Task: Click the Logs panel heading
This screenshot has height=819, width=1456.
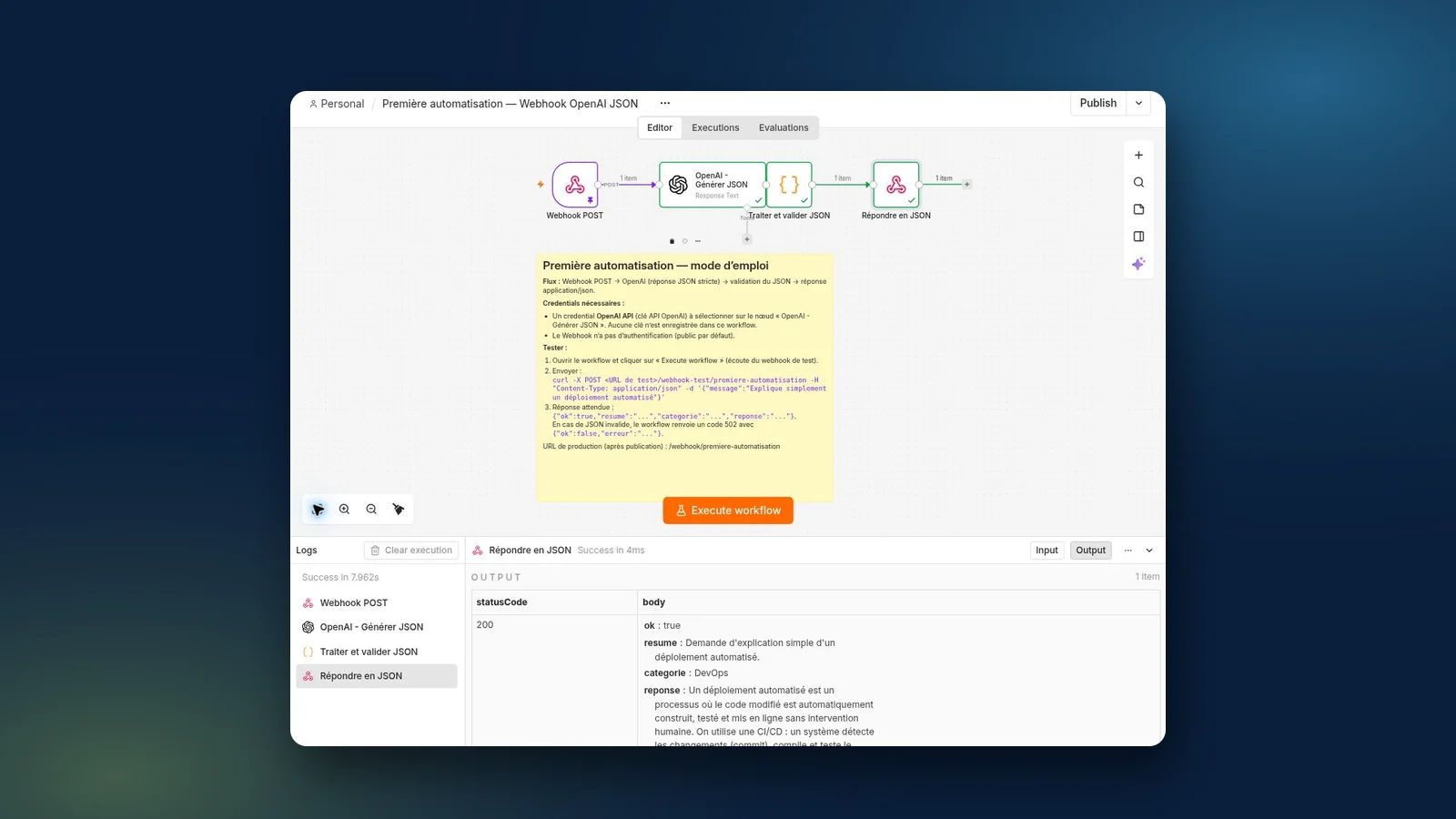Action: click(307, 551)
